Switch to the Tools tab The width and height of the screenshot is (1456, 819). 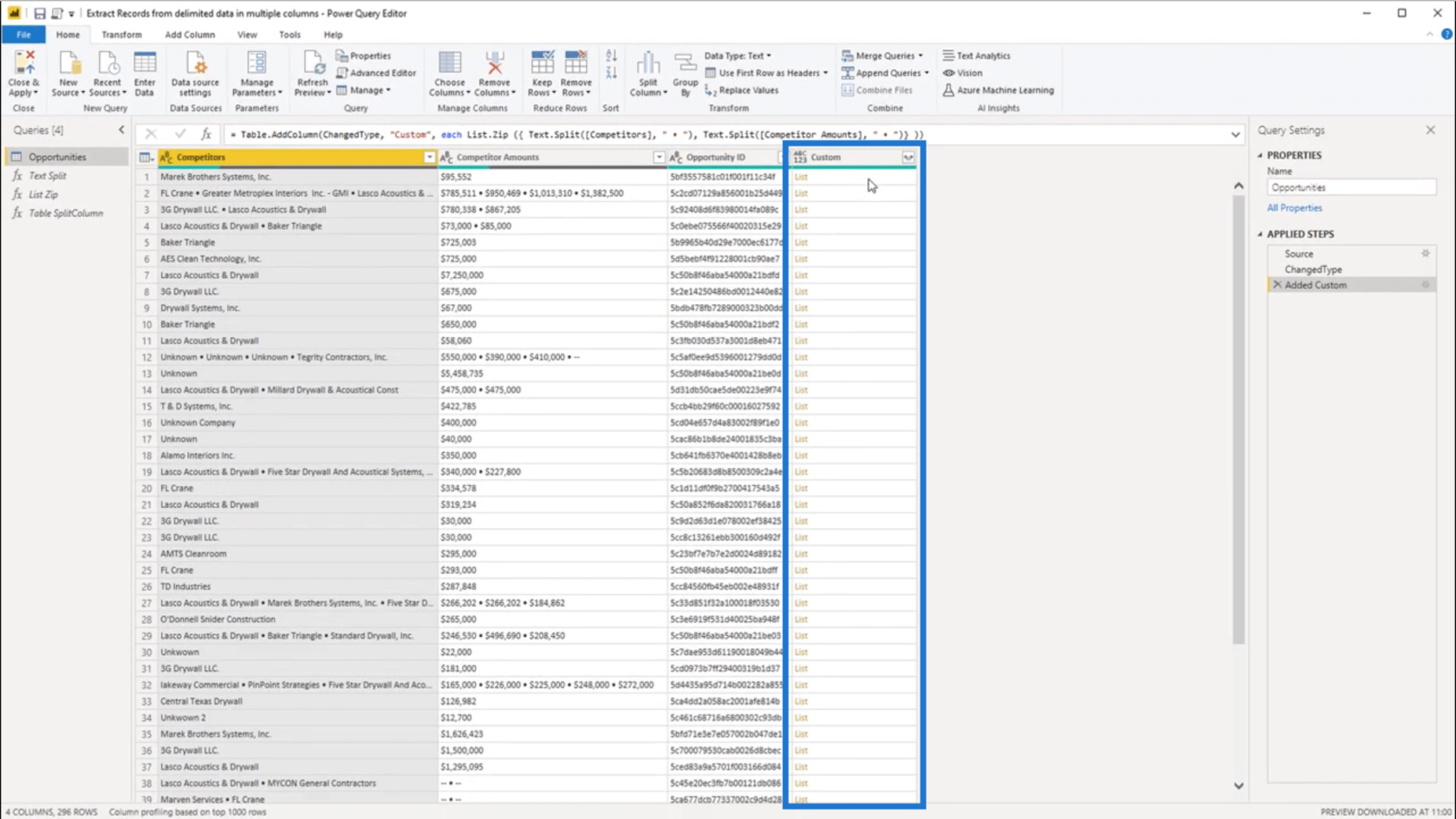click(x=289, y=35)
